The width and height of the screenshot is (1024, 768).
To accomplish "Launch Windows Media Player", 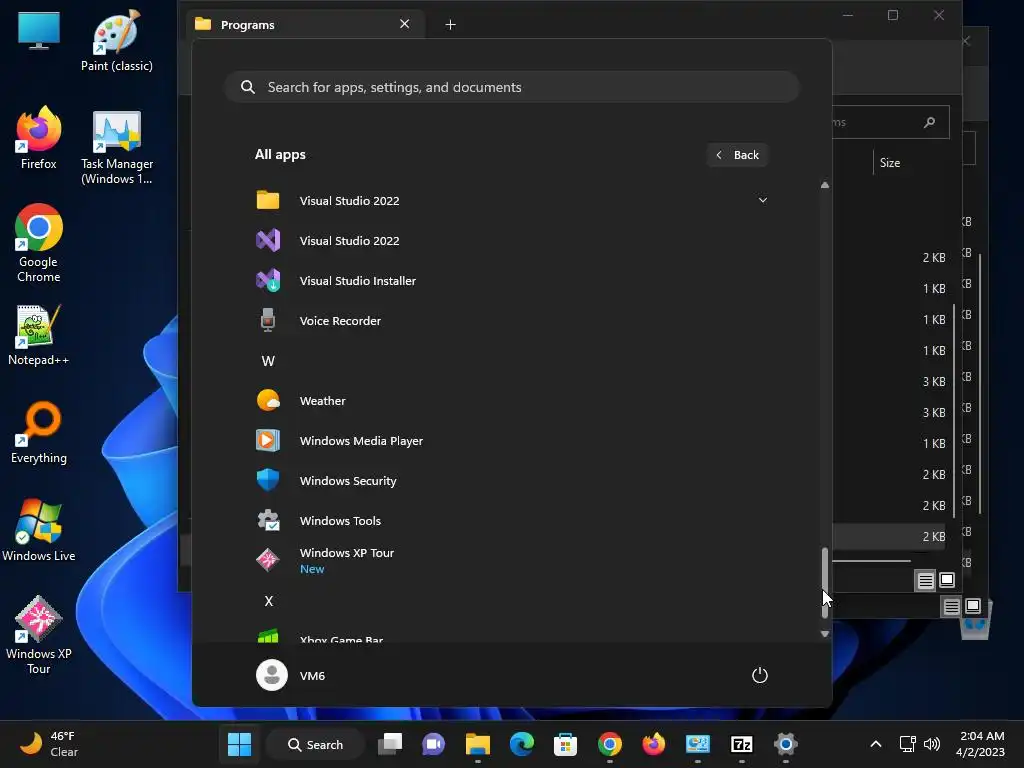I will (512, 441).
